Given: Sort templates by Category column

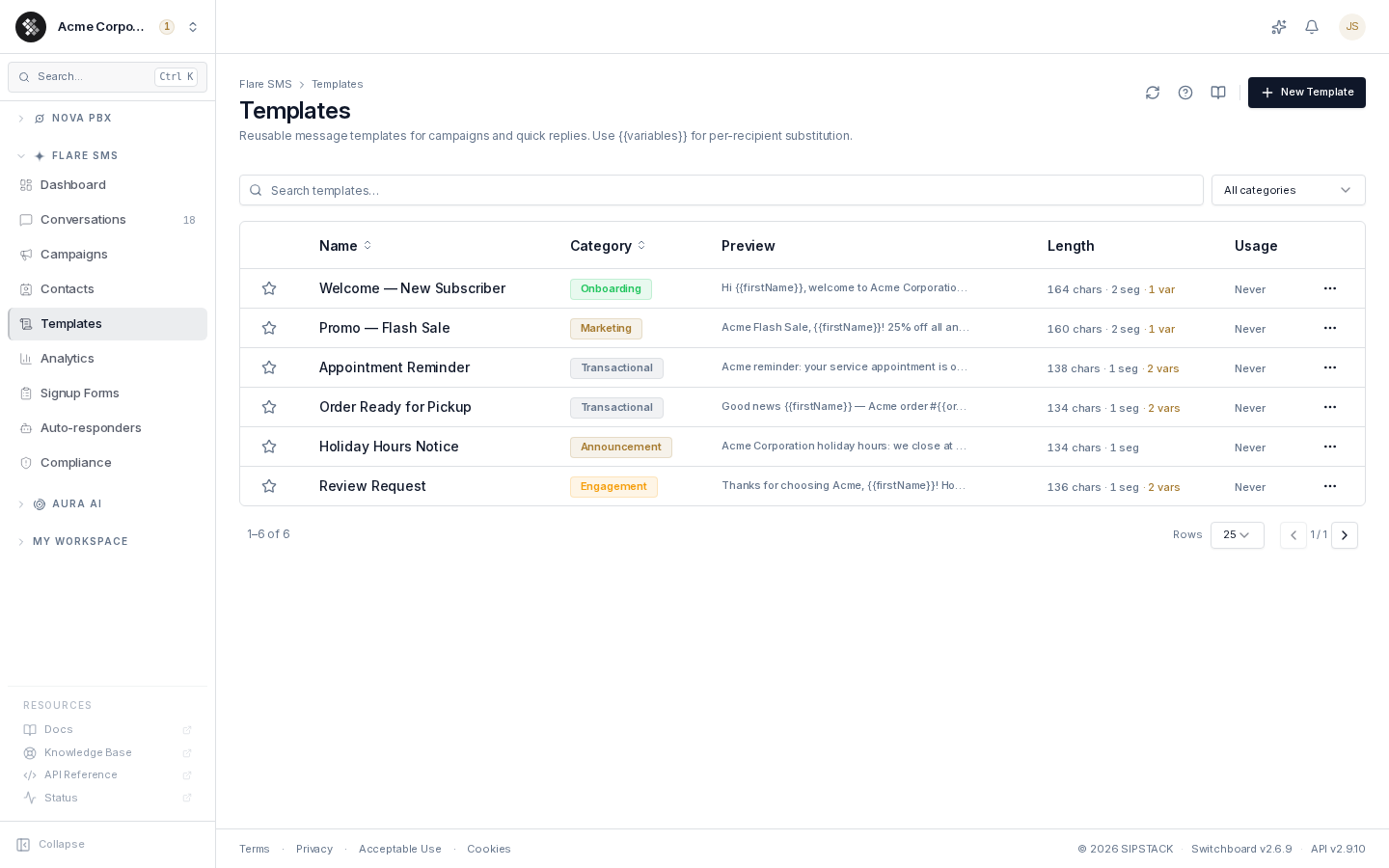Looking at the screenshot, I should [608, 246].
